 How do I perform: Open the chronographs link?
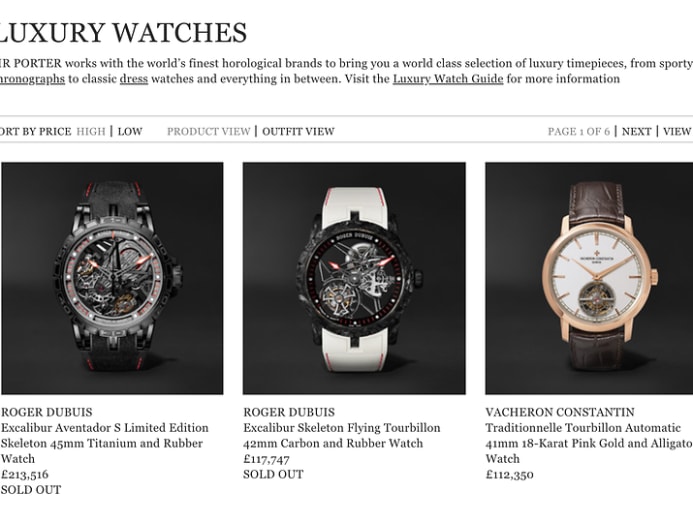32,79
